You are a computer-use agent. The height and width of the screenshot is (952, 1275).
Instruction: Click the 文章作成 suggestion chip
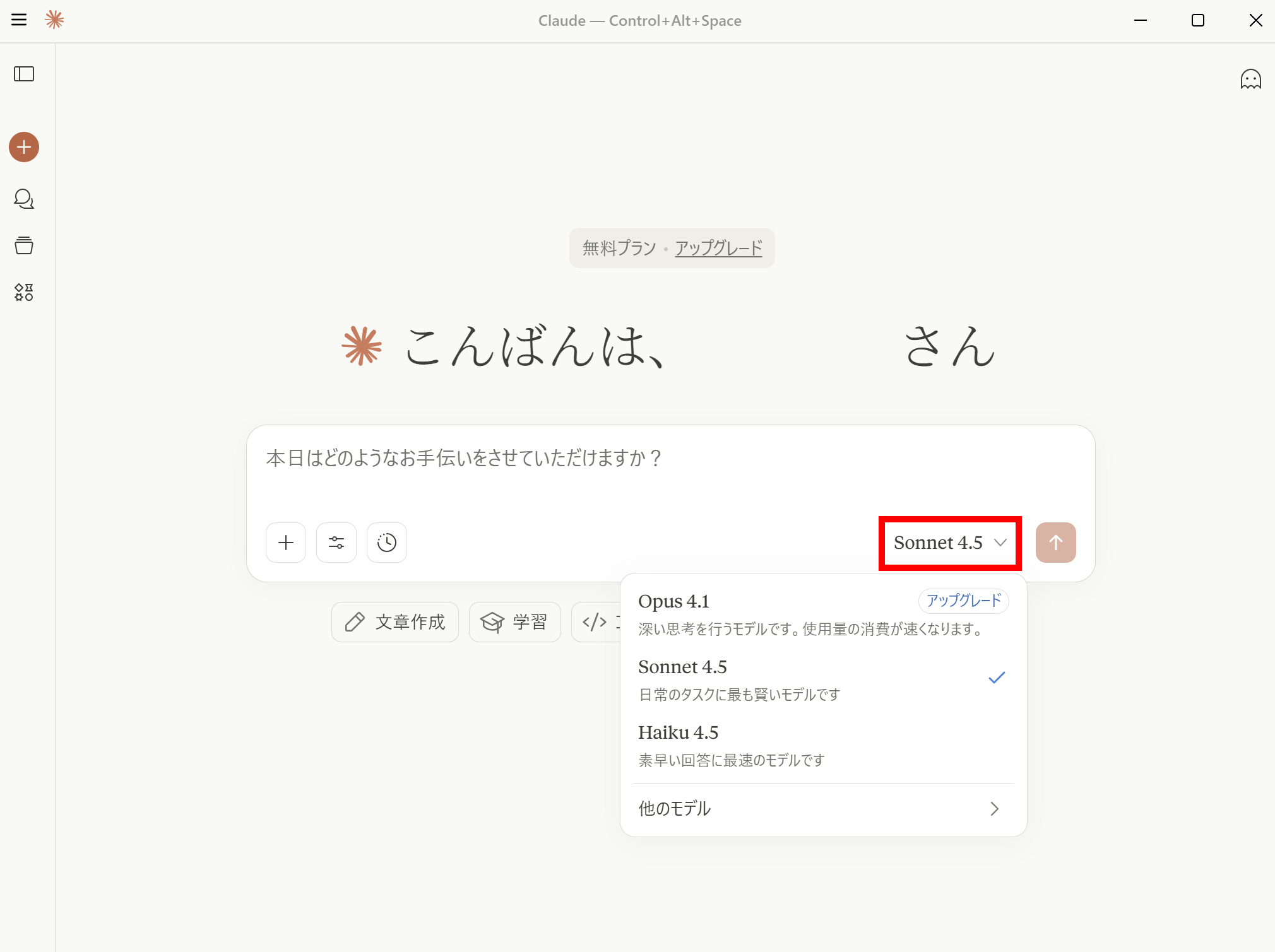(x=395, y=622)
